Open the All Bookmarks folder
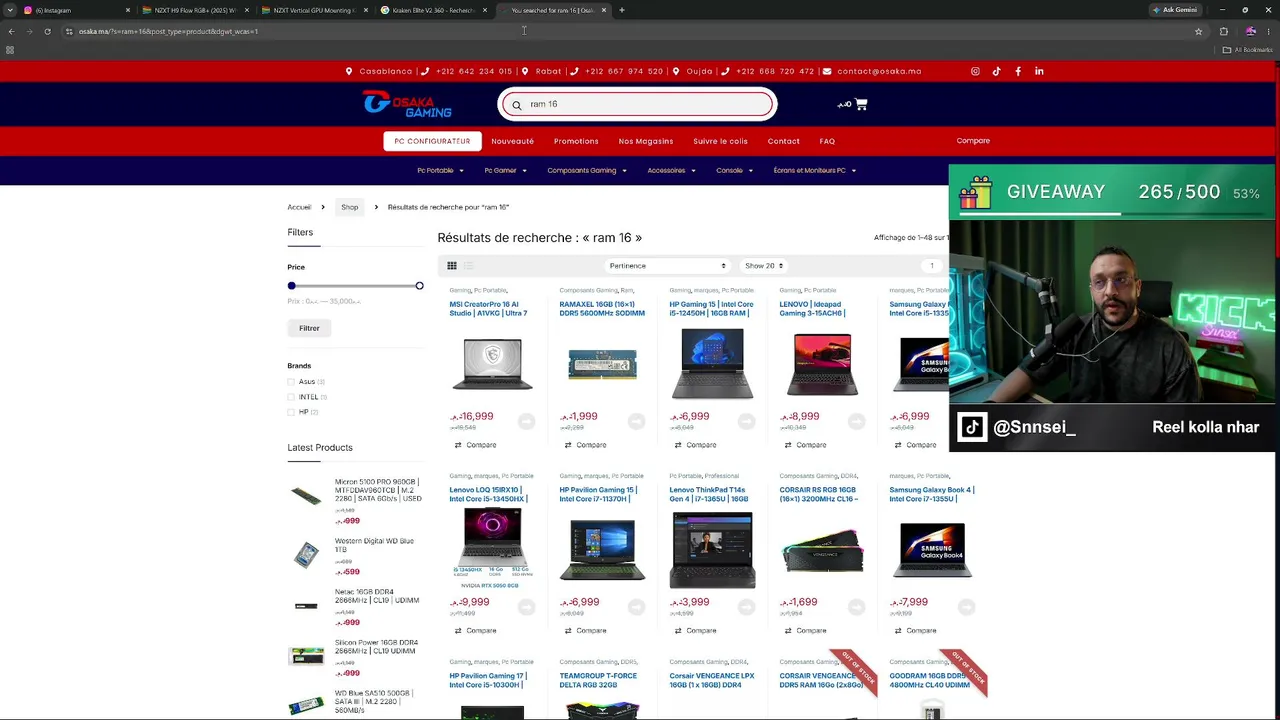 (1248, 50)
